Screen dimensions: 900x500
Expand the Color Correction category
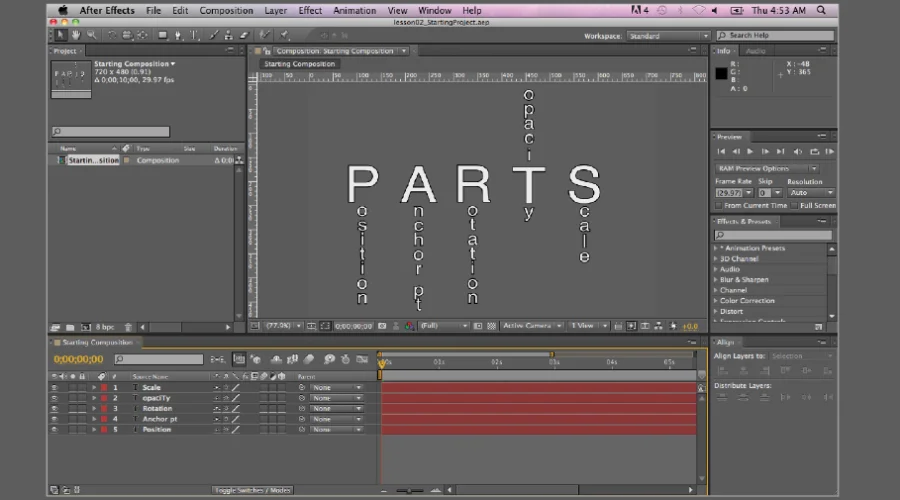click(716, 301)
